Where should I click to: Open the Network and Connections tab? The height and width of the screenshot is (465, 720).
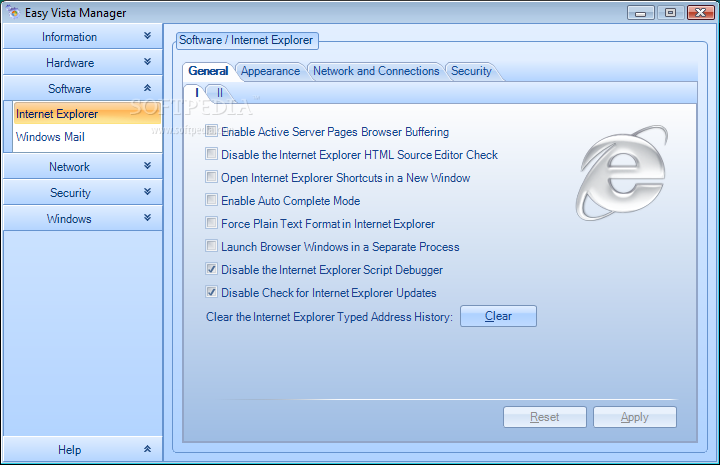point(376,71)
